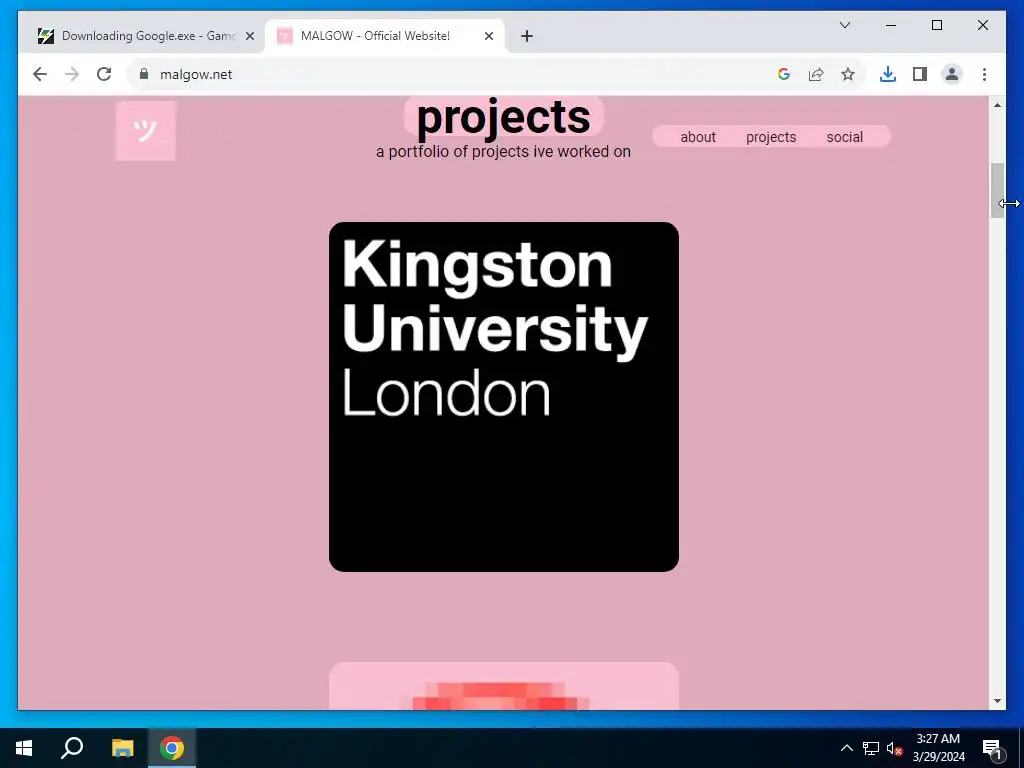Open the Kingston University London project card
This screenshot has height=768, width=1024.
(x=504, y=396)
